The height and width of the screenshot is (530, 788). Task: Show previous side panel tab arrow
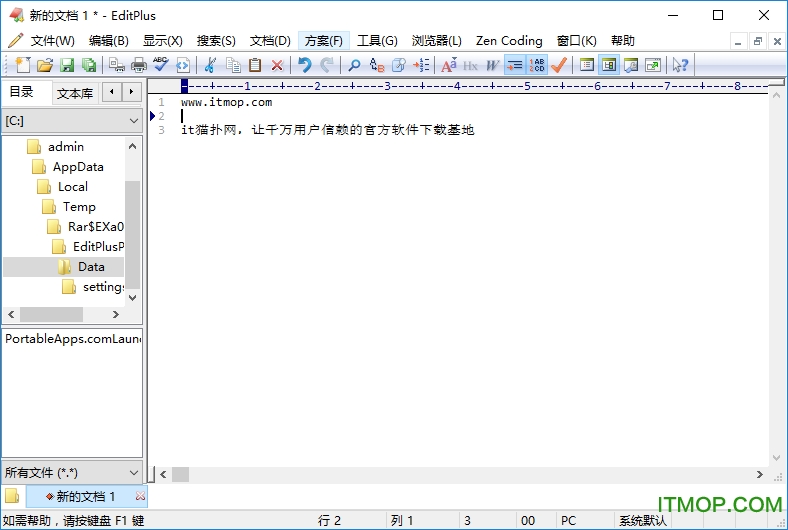[x=112, y=92]
